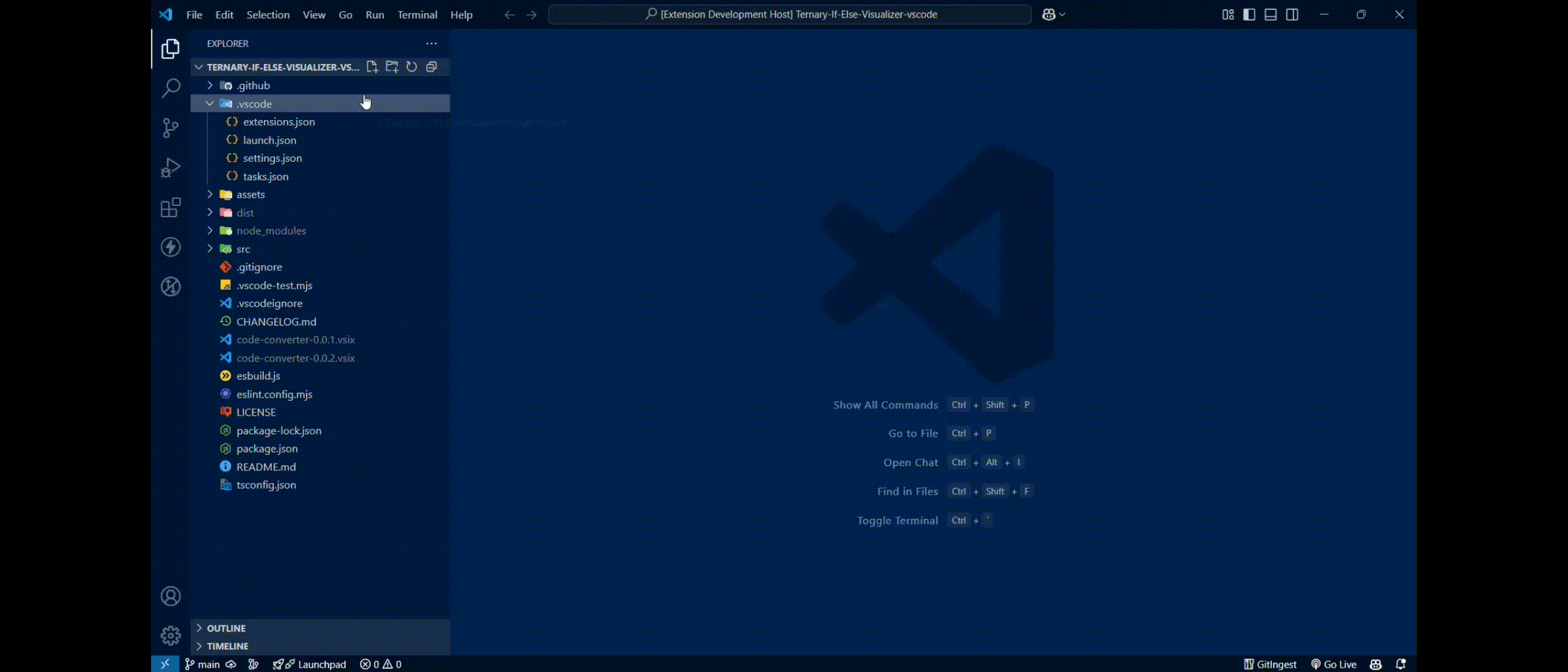Open launch.json file
Viewport: 1568px width, 672px height.
coord(320,140)
